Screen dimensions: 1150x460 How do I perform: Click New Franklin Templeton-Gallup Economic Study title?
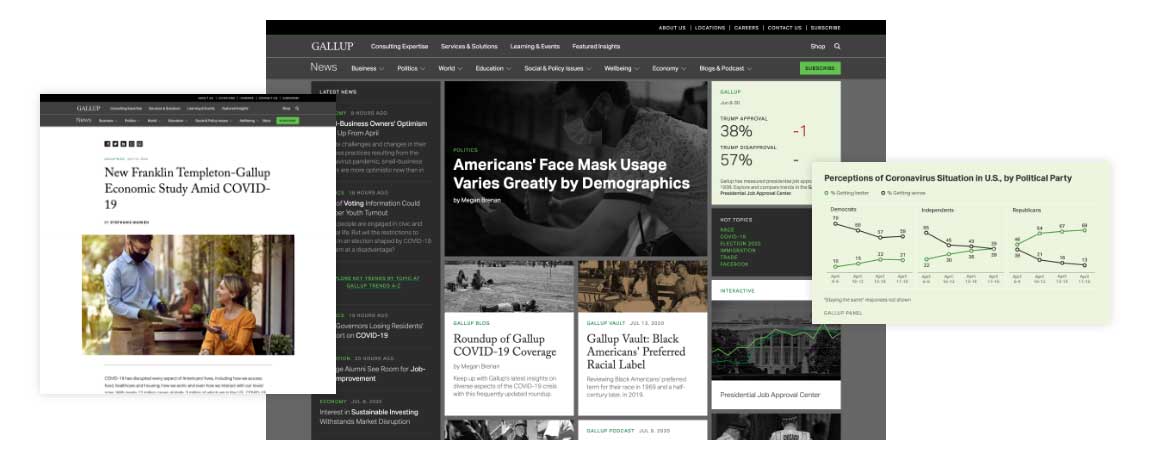click(188, 189)
